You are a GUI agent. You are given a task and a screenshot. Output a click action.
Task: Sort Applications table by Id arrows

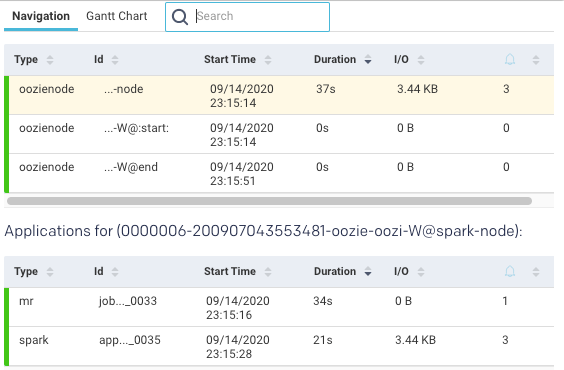115,272
